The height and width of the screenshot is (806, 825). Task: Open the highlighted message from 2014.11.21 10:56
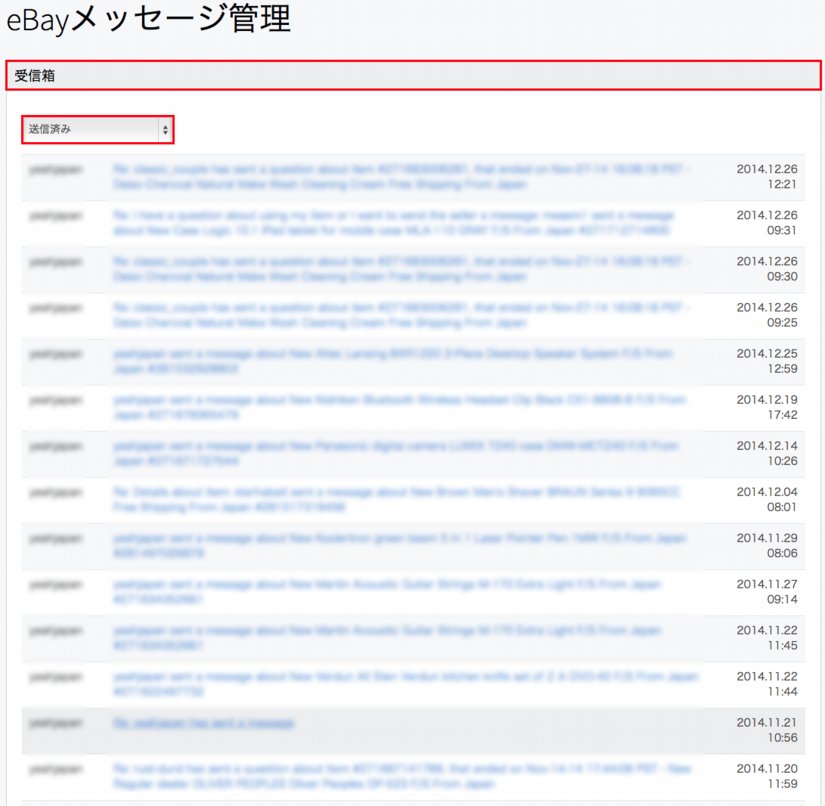(x=204, y=722)
